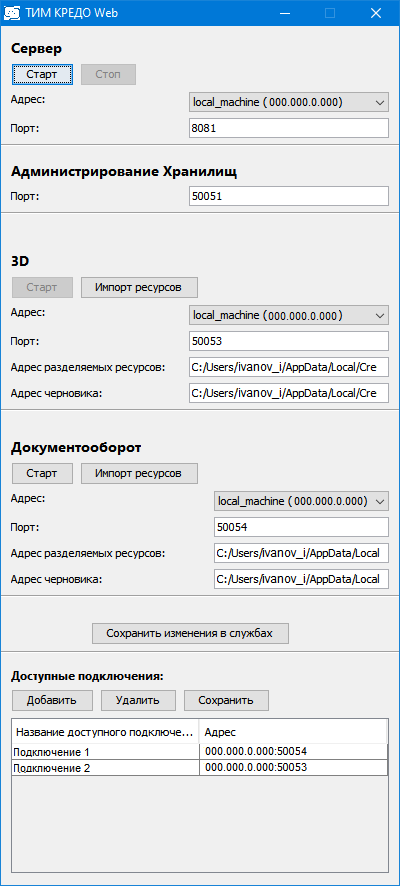Click Документооборот Адрес черновика field
This screenshot has height=886, width=400.
click(x=302, y=579)
